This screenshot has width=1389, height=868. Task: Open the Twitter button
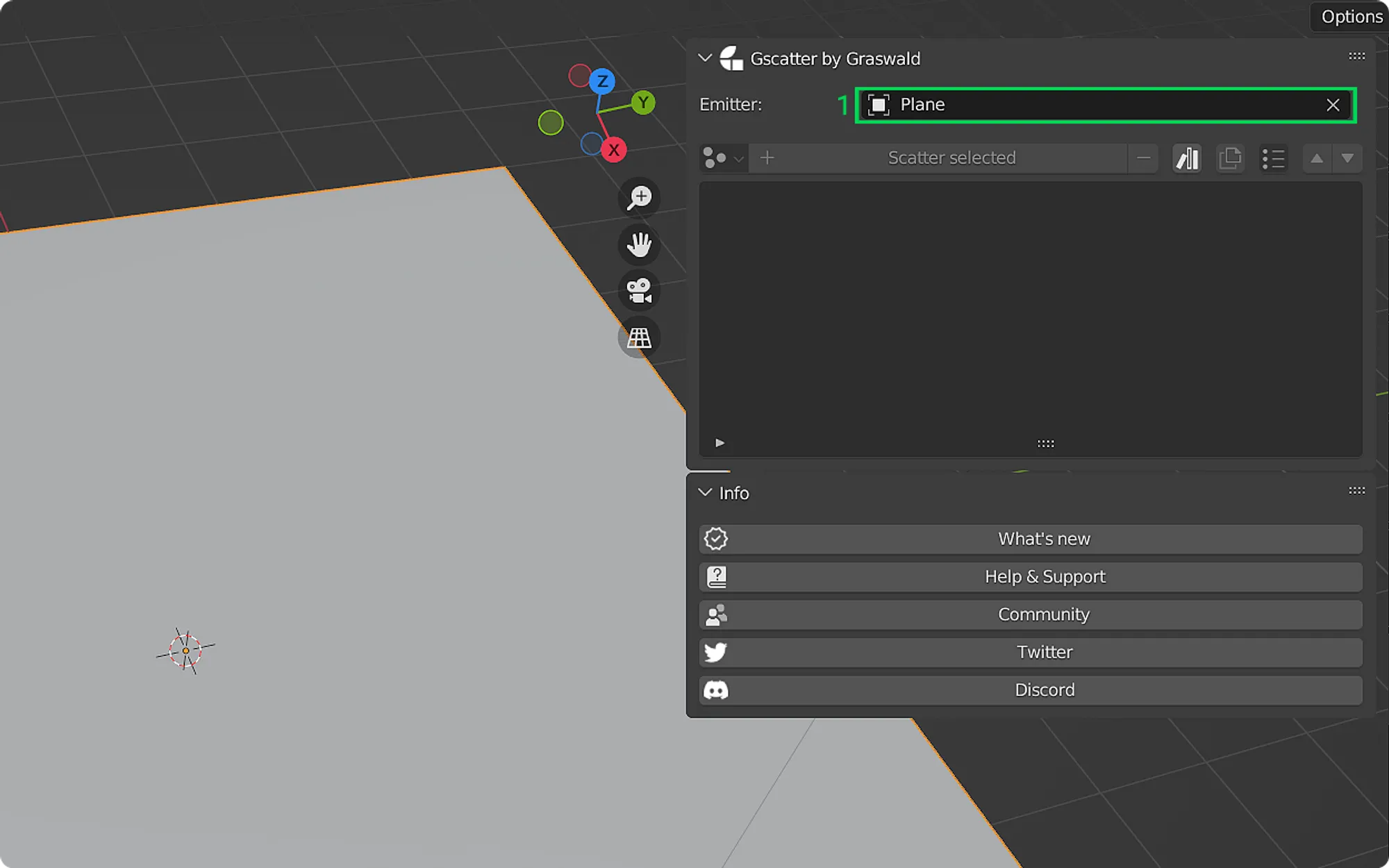(x=1031, y=652)
